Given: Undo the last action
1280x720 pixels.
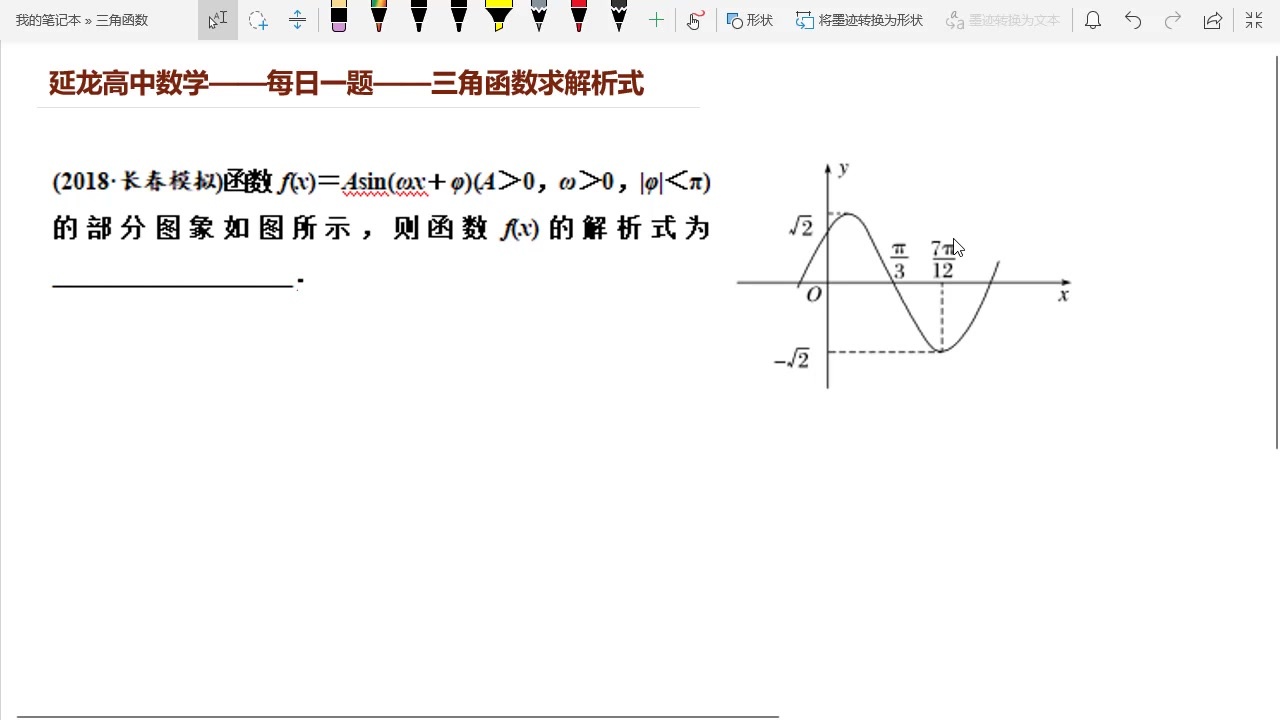Looking at the screenshot, I should pyautogui.click(x=1133, y=20).
